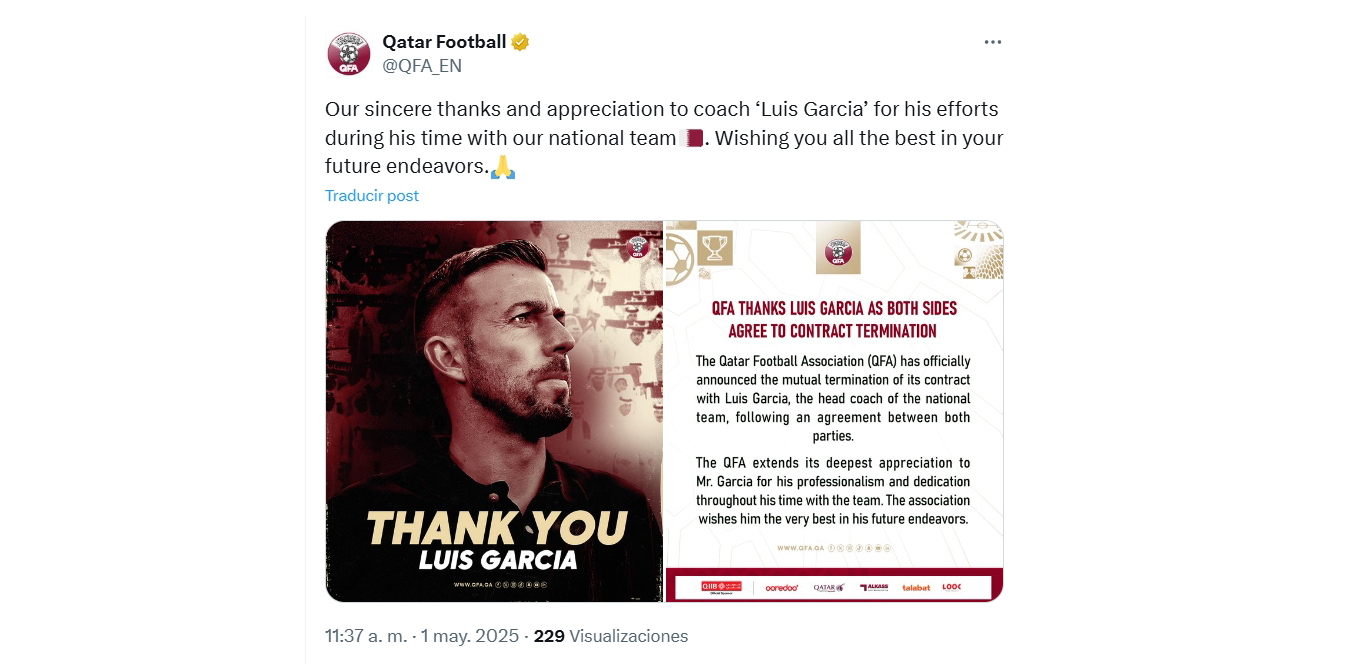Click the tweet text mentioning coach 'Luis Garcia'

661,109
